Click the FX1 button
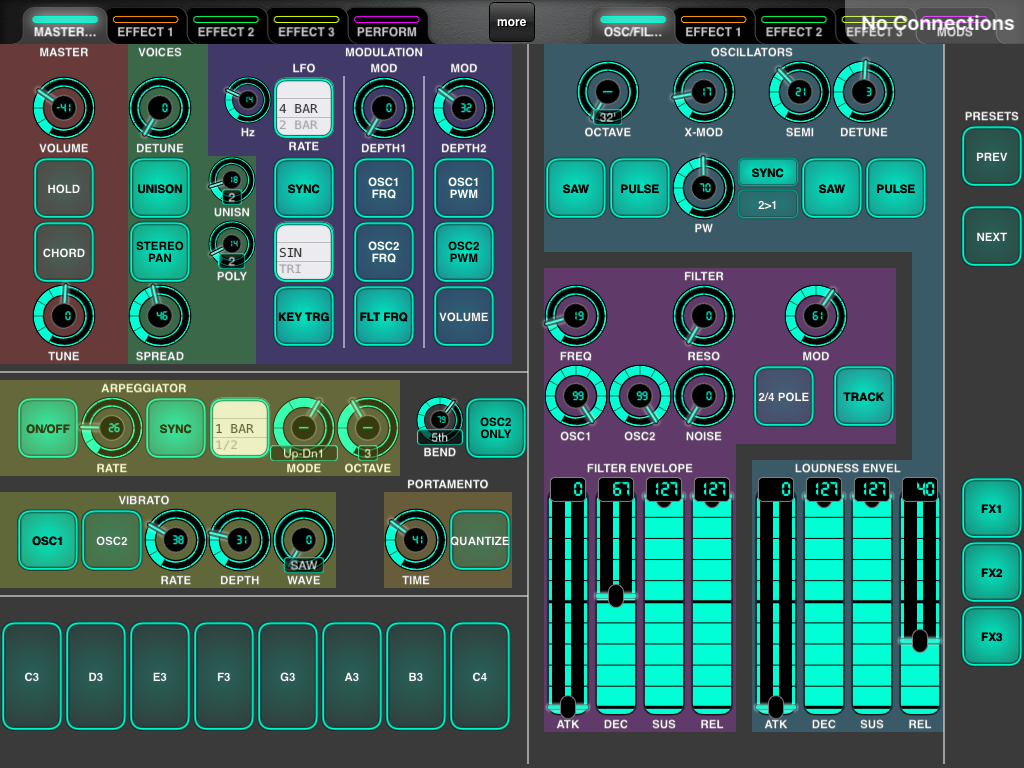1024x768 pixels. 991,509
